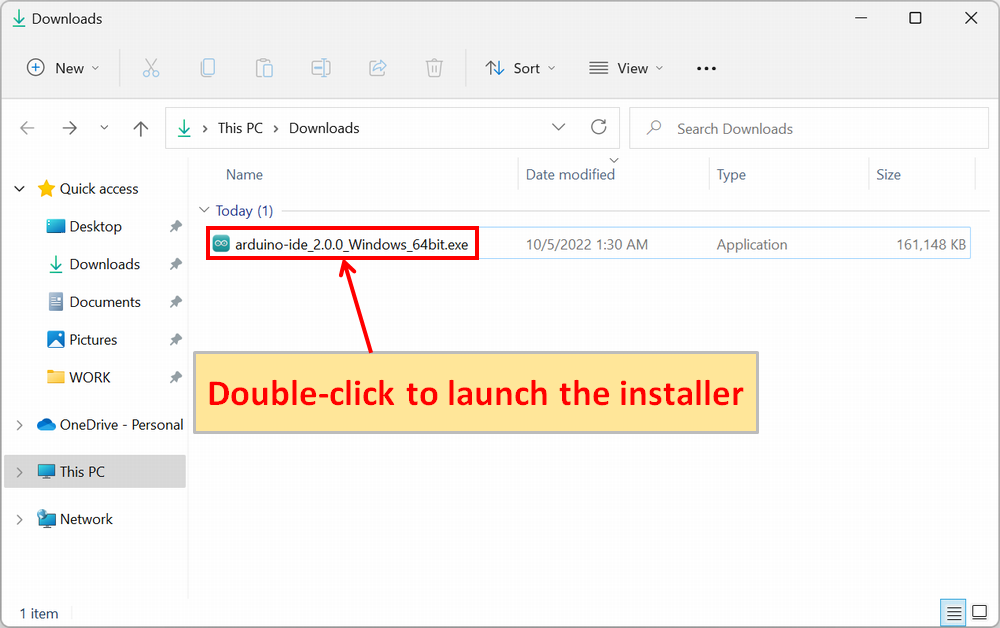Sort by Date modified column header
The image size is (1000, 628).
point(570,175)
